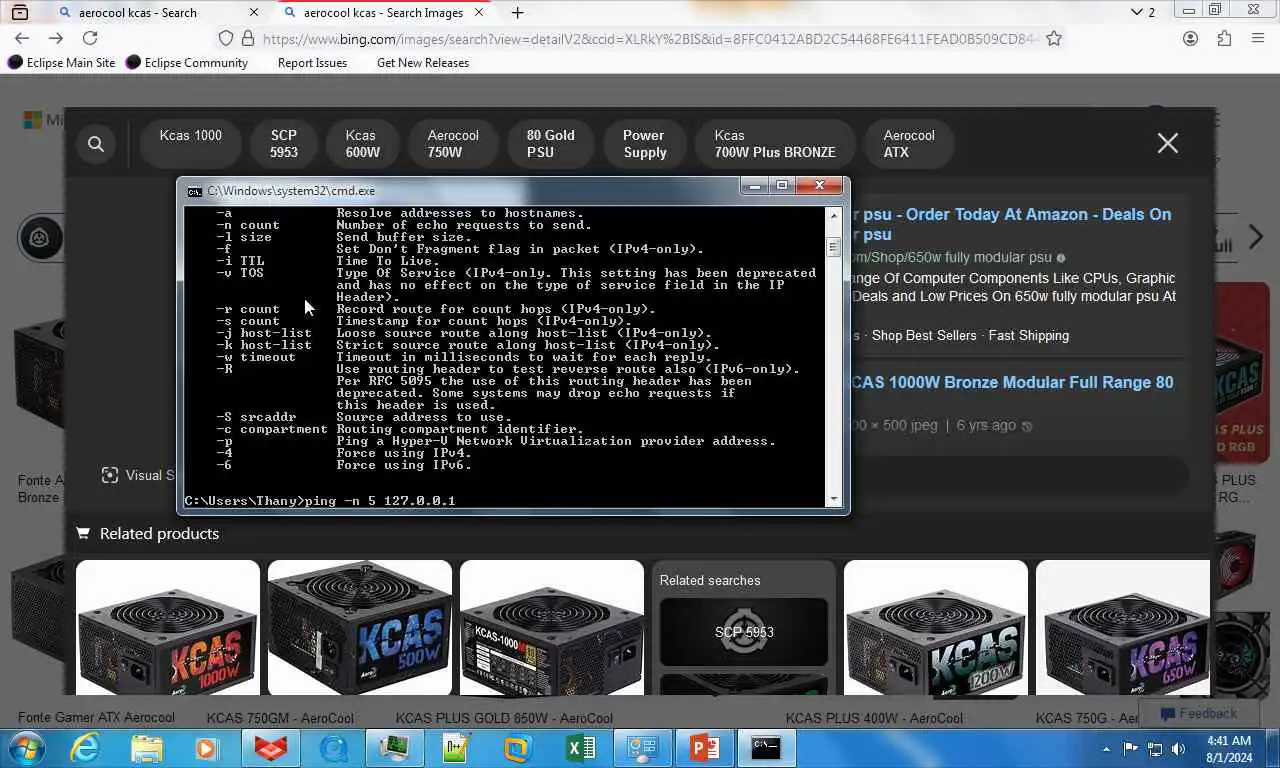1280x768 pixels.
Task: Select the 'Power Supply' suggestion chip
Action: click(644, 144)
